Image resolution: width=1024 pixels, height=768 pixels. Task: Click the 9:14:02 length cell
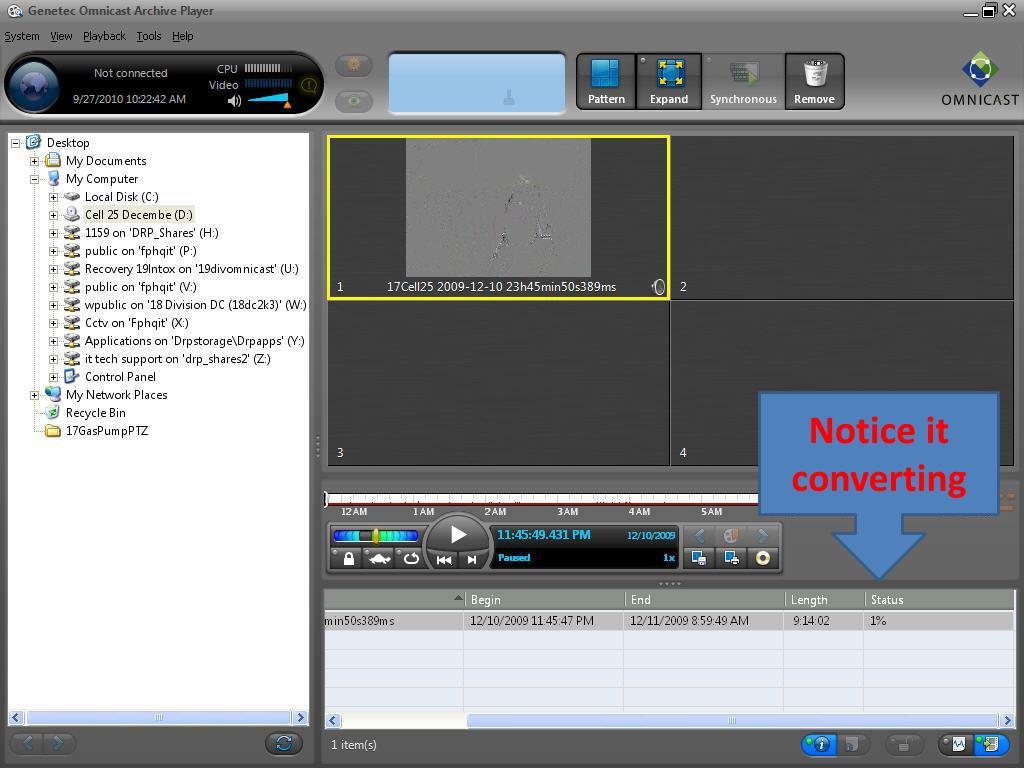click(824, 620)
